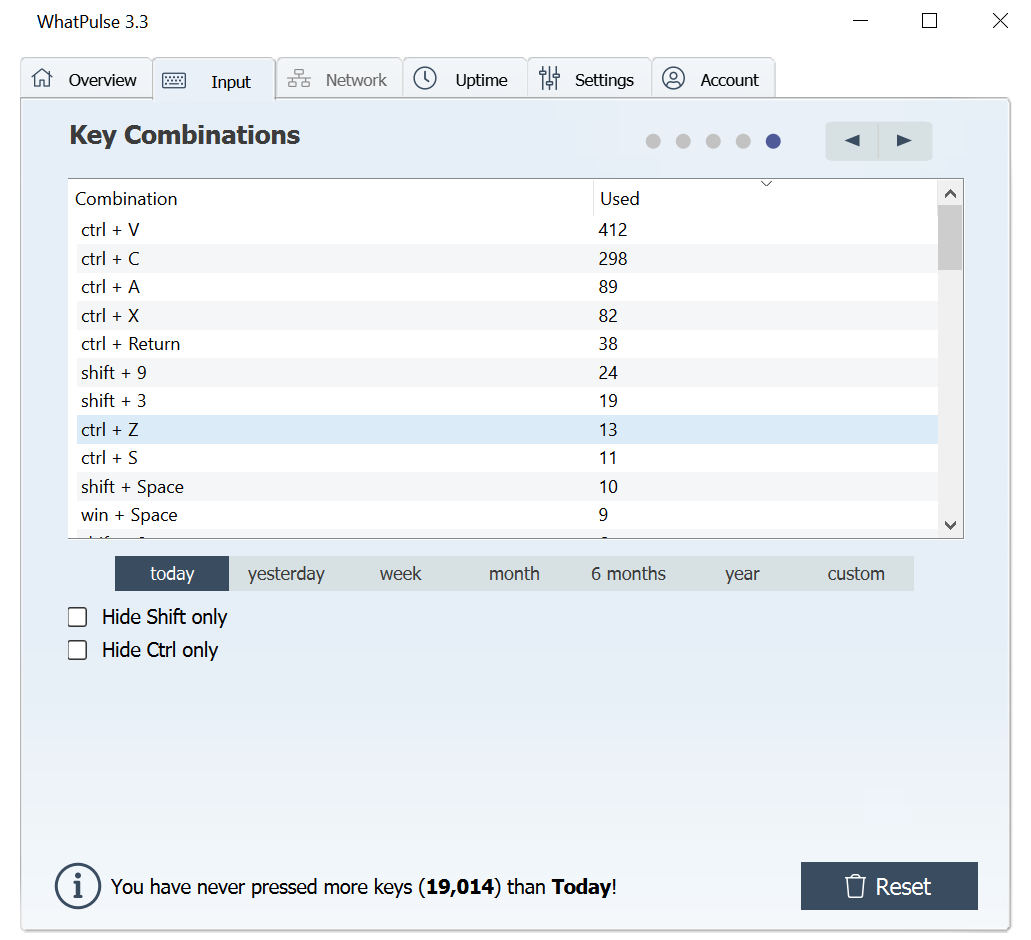Select the shift + Space row

pos(507,486)
